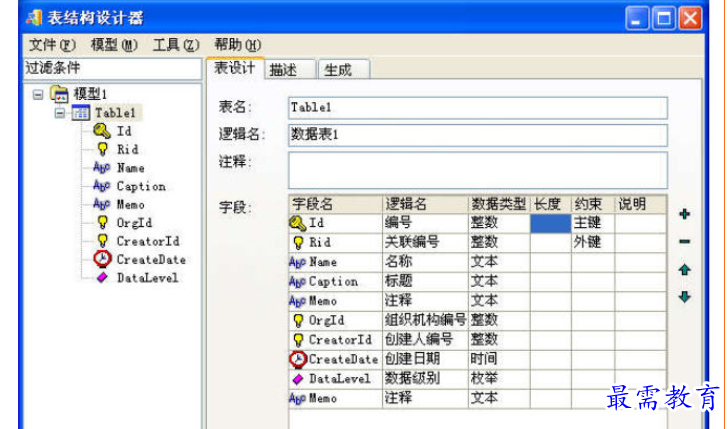Click the minus icon to remove field
Image resolution: width=728 pixels, height=429 pixels.
(x=684, y=241)
